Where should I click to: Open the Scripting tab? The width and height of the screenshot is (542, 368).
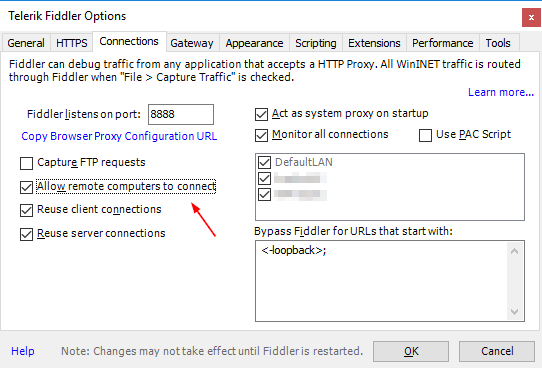point(316,43)
